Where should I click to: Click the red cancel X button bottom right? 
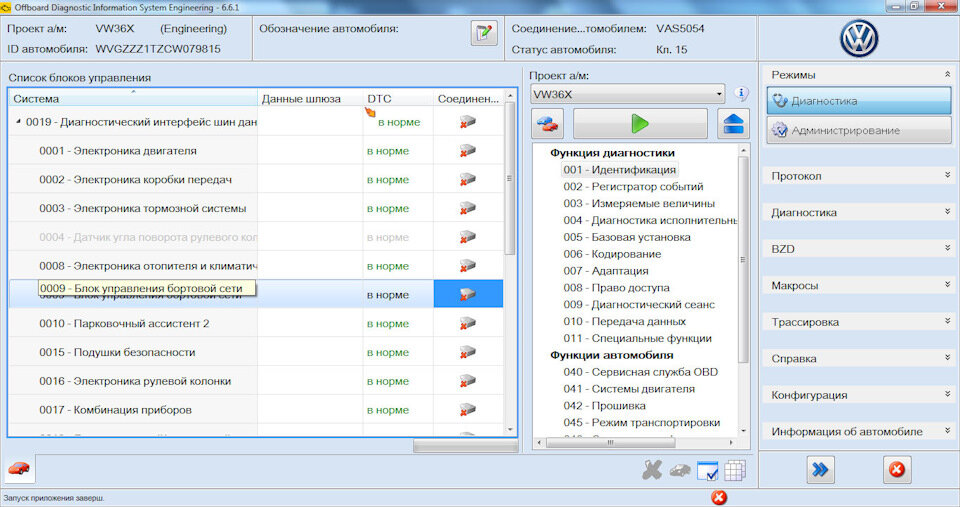pyautogui.click(x=897, y=470)
